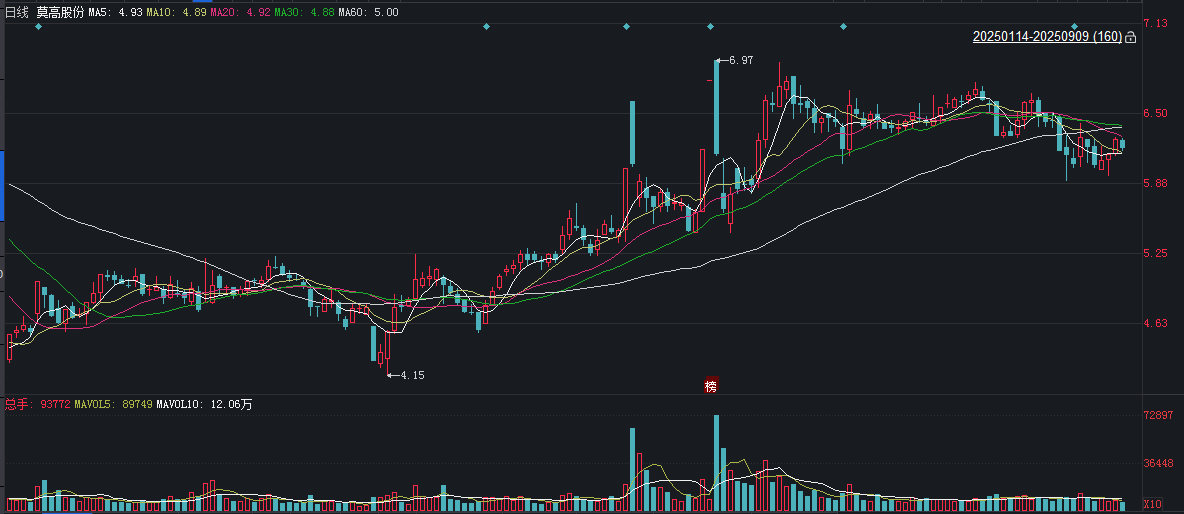This screenshot has width=1184, height=514.
Task: Click the MAVOL5 volume indicator label
Action: point(112,405)
